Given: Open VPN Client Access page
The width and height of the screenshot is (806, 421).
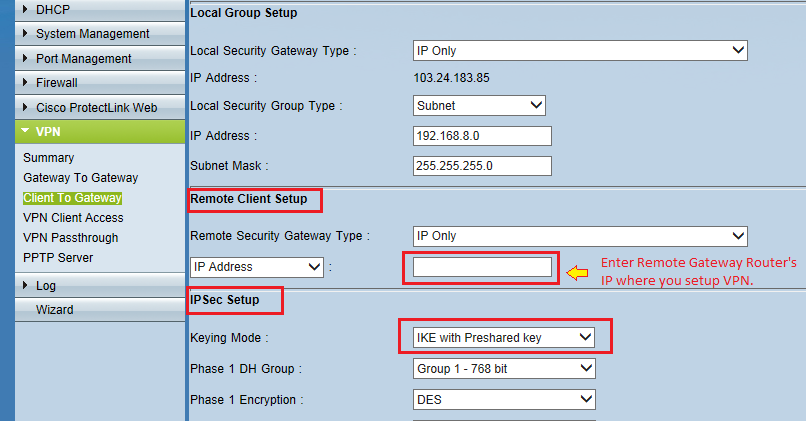Looking at the screenshot, I should pos(73,218).
